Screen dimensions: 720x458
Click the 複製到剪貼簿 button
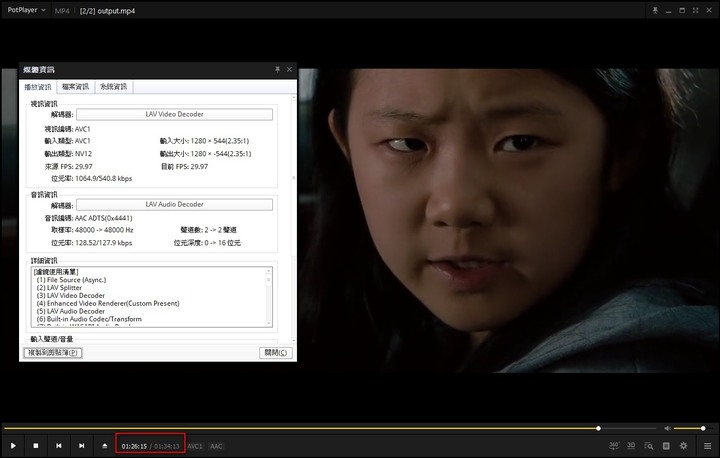tap(53, 353)
